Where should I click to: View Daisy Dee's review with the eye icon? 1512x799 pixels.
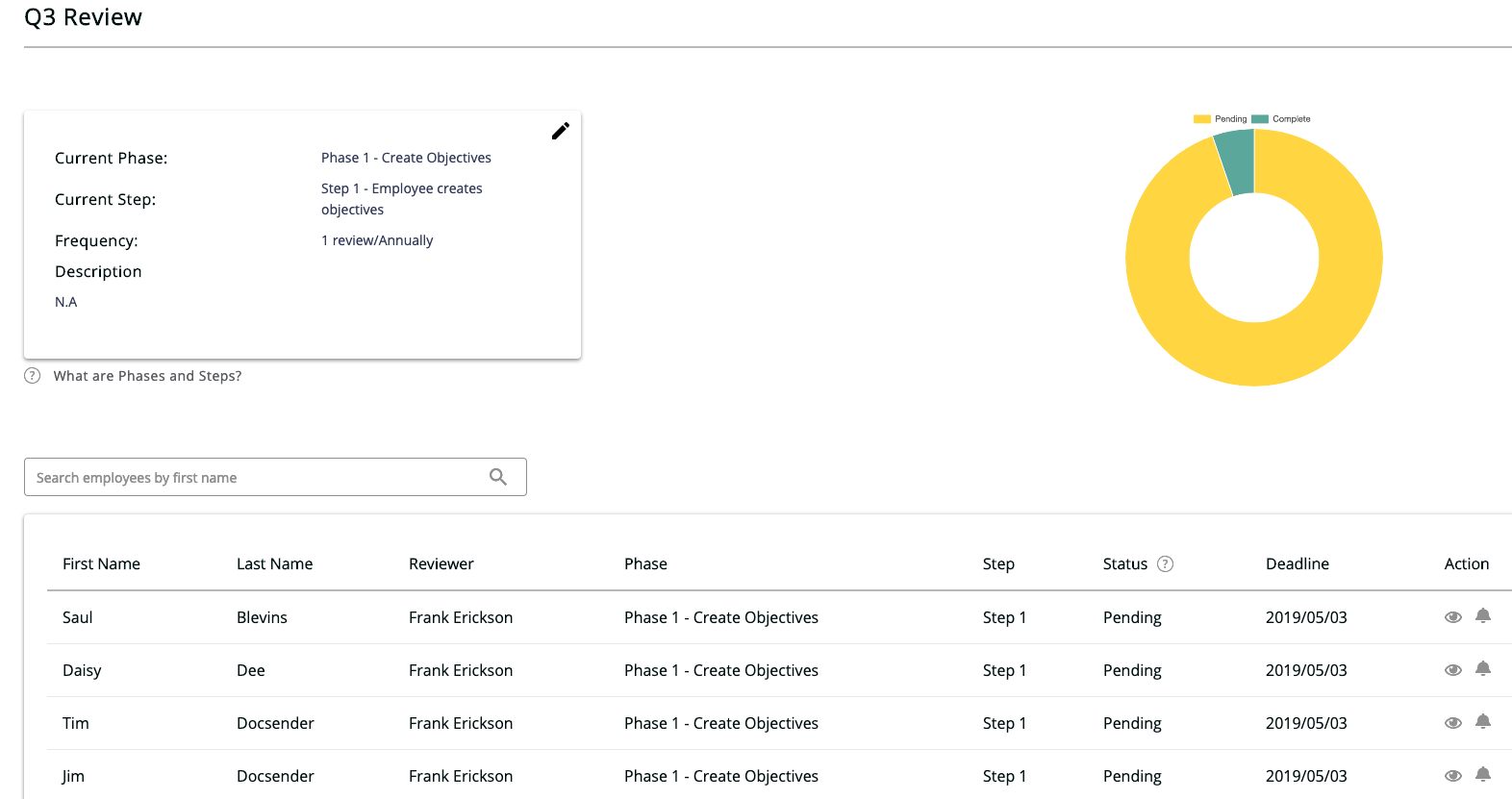pyautogui.click(x=1453, y=670)
